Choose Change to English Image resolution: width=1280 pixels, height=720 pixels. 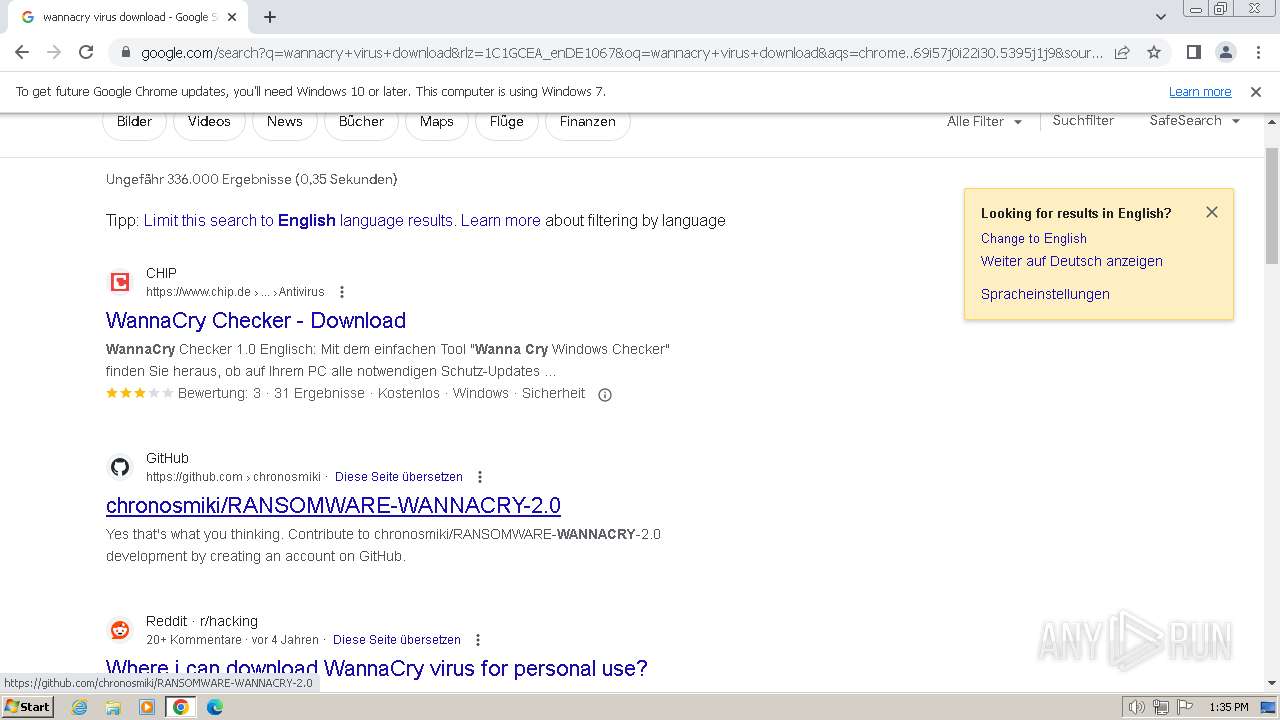1033,238
